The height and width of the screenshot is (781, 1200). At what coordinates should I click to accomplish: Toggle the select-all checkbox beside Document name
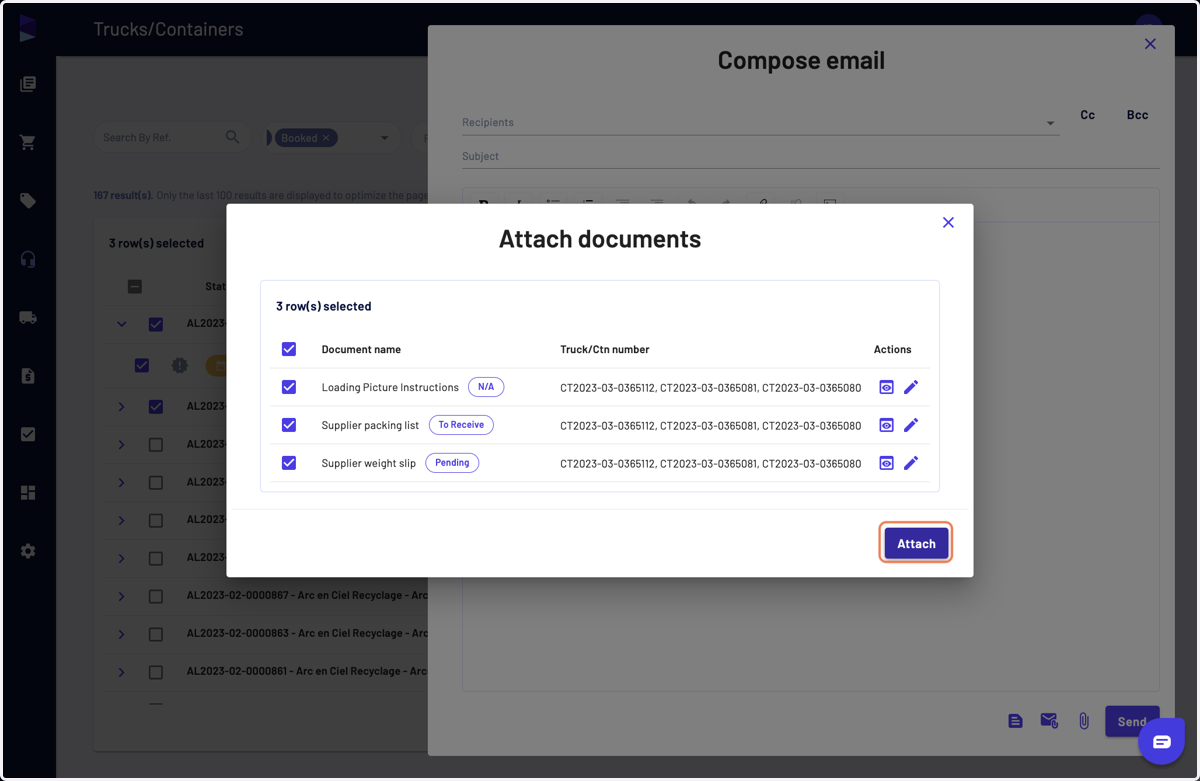coord(289,349)
